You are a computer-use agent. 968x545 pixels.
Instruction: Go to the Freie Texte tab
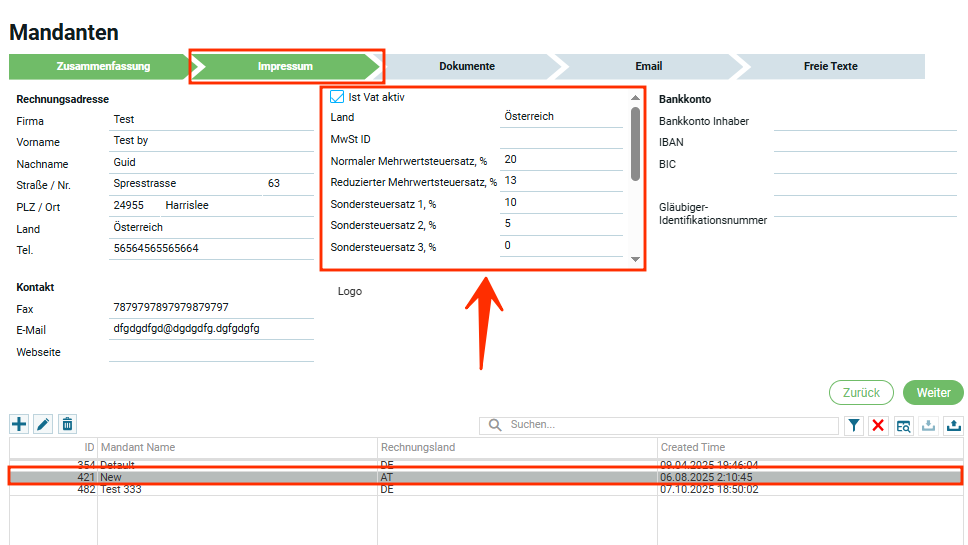pos(830,66)
